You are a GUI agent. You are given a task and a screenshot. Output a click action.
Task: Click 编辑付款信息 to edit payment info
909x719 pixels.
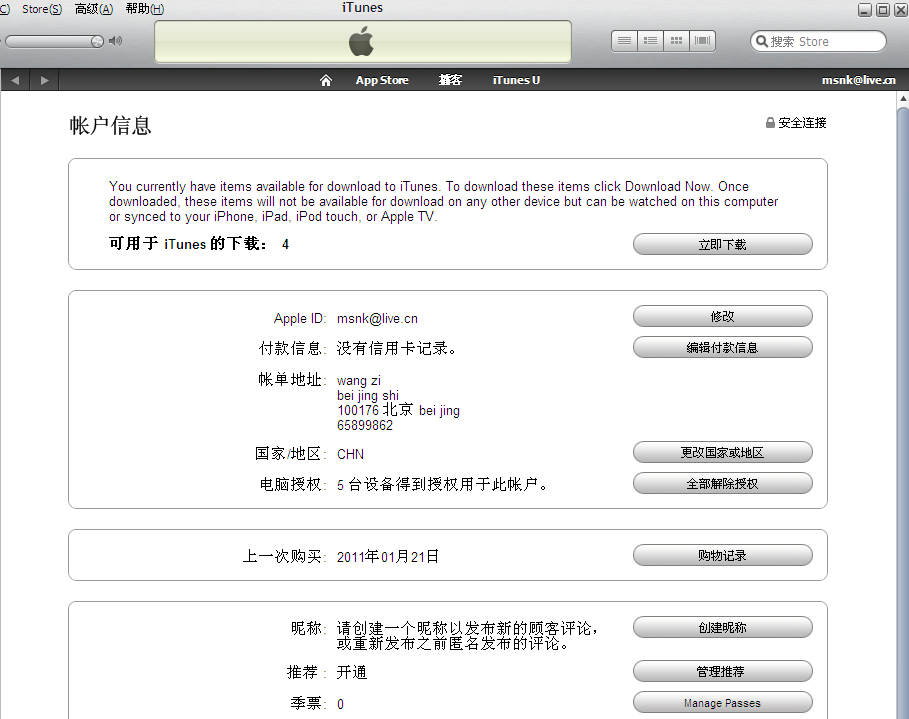pos(722,348)
